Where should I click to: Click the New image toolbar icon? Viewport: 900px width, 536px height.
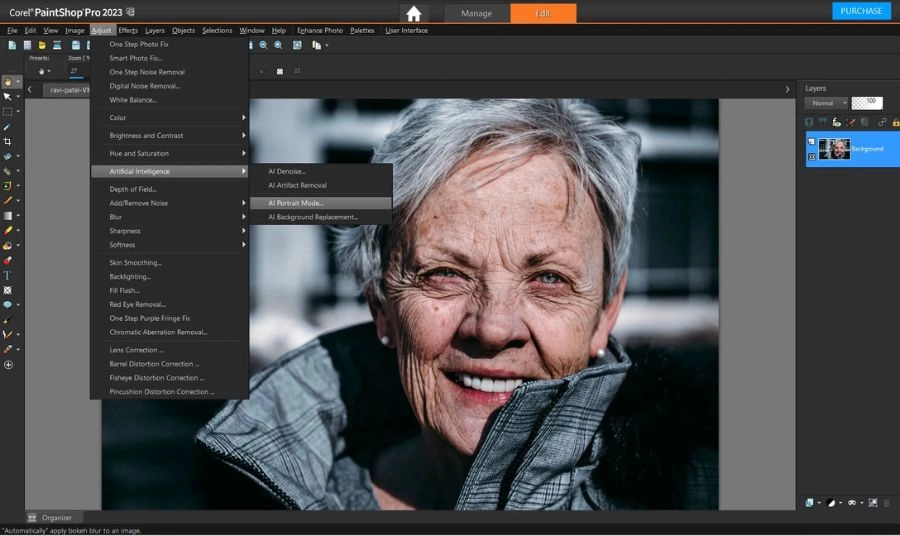click(12, 45)
